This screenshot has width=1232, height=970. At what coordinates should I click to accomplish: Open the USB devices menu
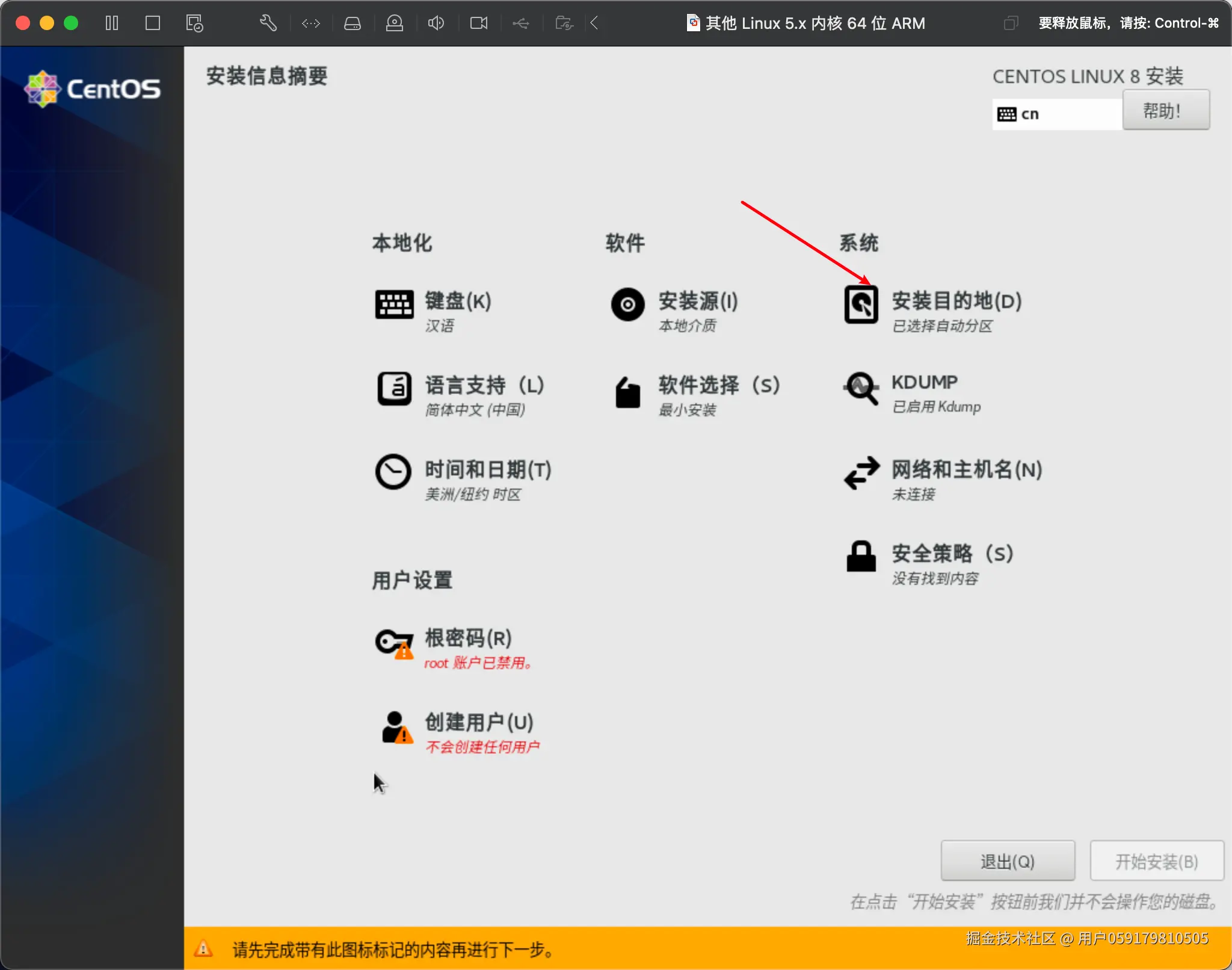pyautogui.click(x=520, y=23)
